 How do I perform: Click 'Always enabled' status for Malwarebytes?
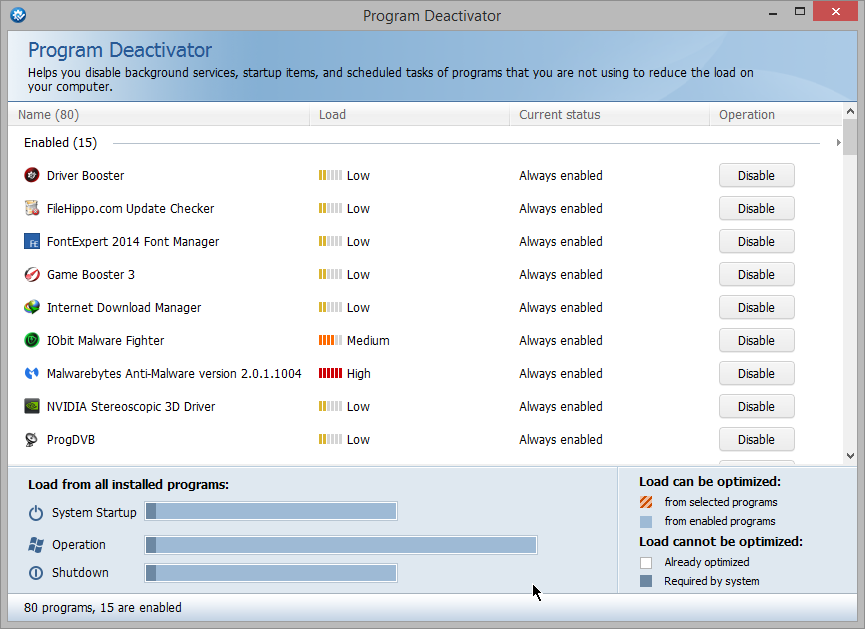pos(560,374)
